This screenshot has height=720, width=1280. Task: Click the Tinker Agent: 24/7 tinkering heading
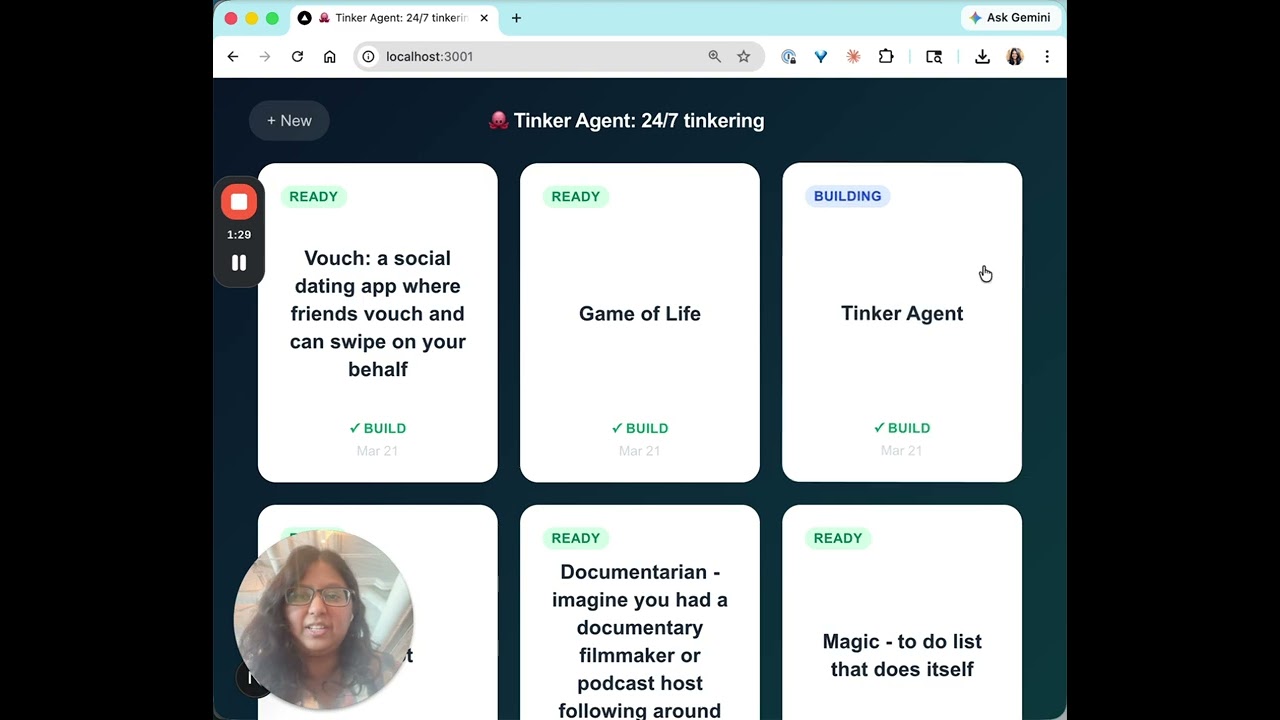[627, 121]
